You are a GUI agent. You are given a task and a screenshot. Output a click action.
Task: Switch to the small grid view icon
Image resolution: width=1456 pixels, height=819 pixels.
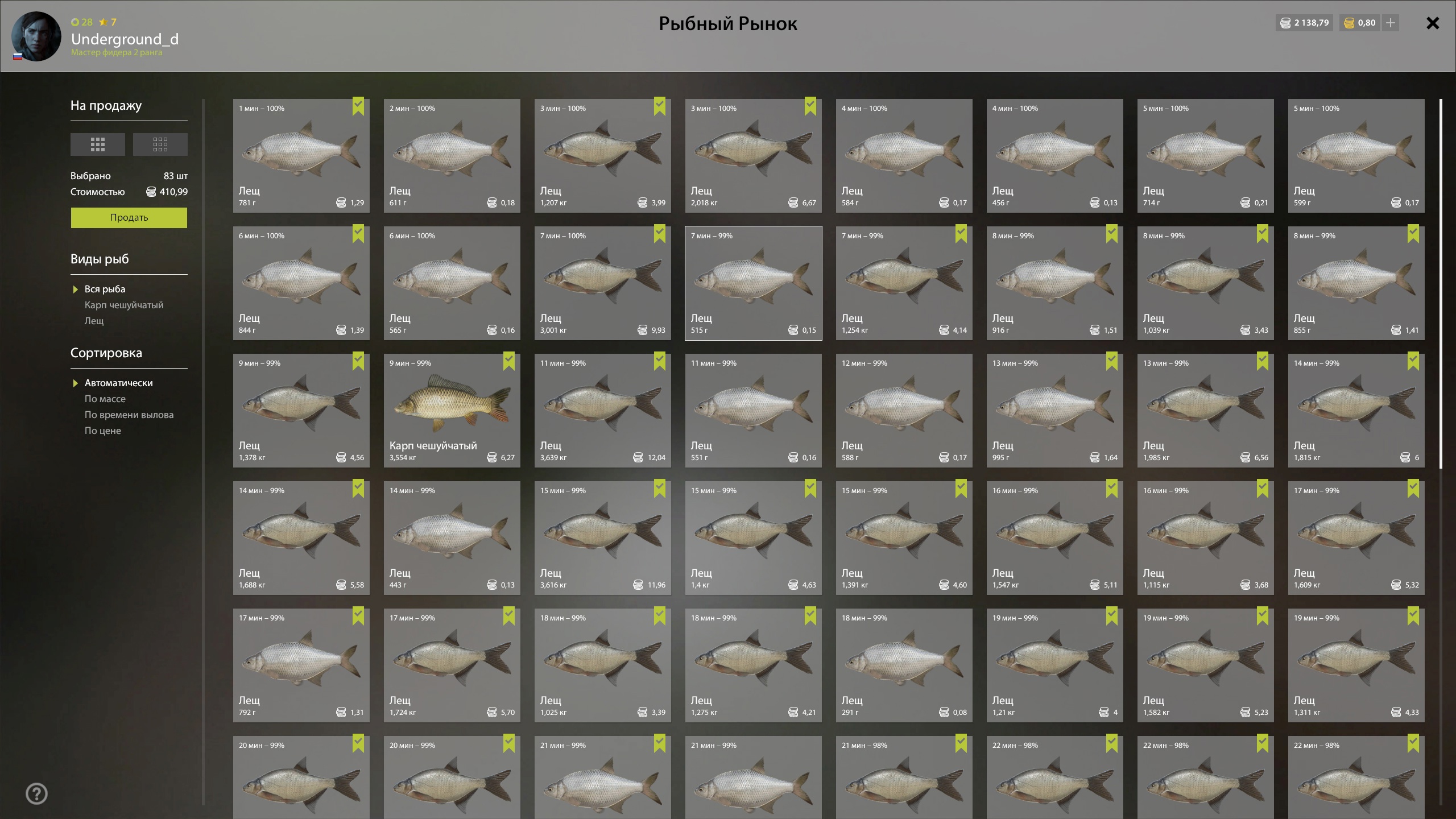click(x=160, y=144)
